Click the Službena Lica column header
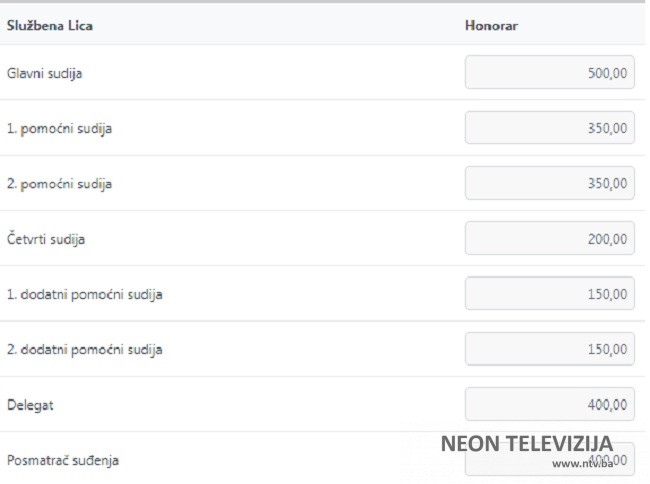The image size is (650, 484). [50, 25]
